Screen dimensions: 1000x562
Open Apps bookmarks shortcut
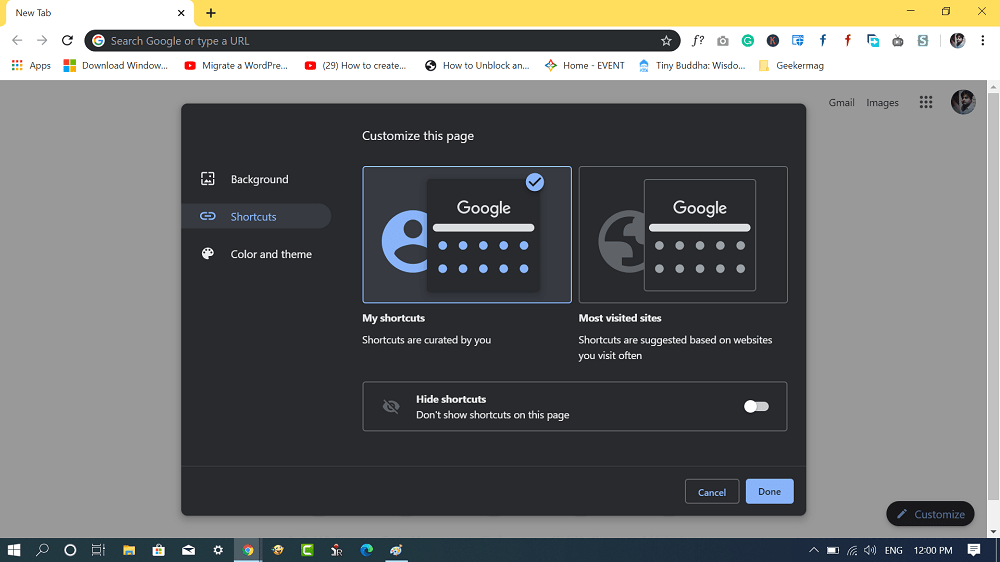31,65
